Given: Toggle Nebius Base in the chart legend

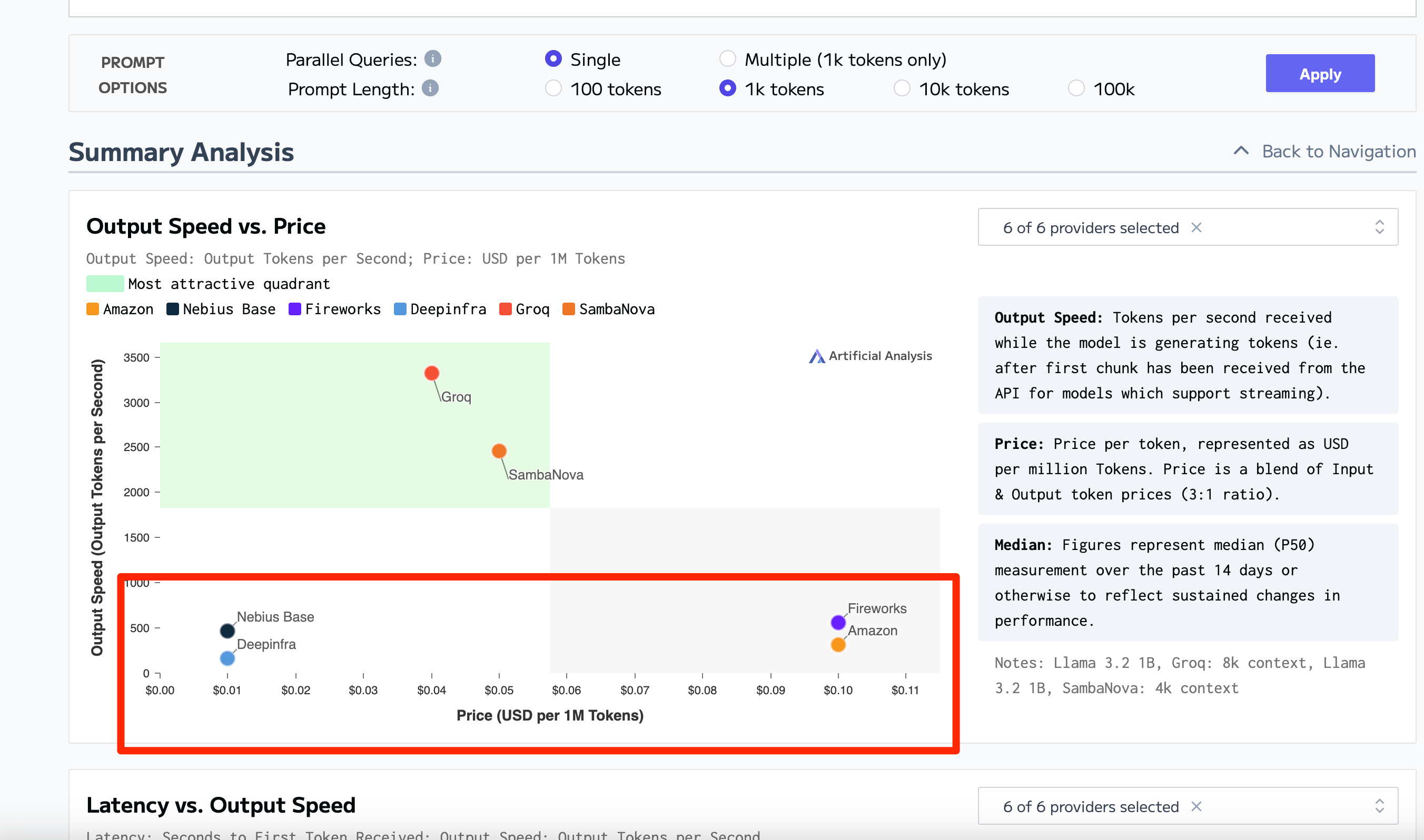Looking at the screenshot, I should 221,309.
